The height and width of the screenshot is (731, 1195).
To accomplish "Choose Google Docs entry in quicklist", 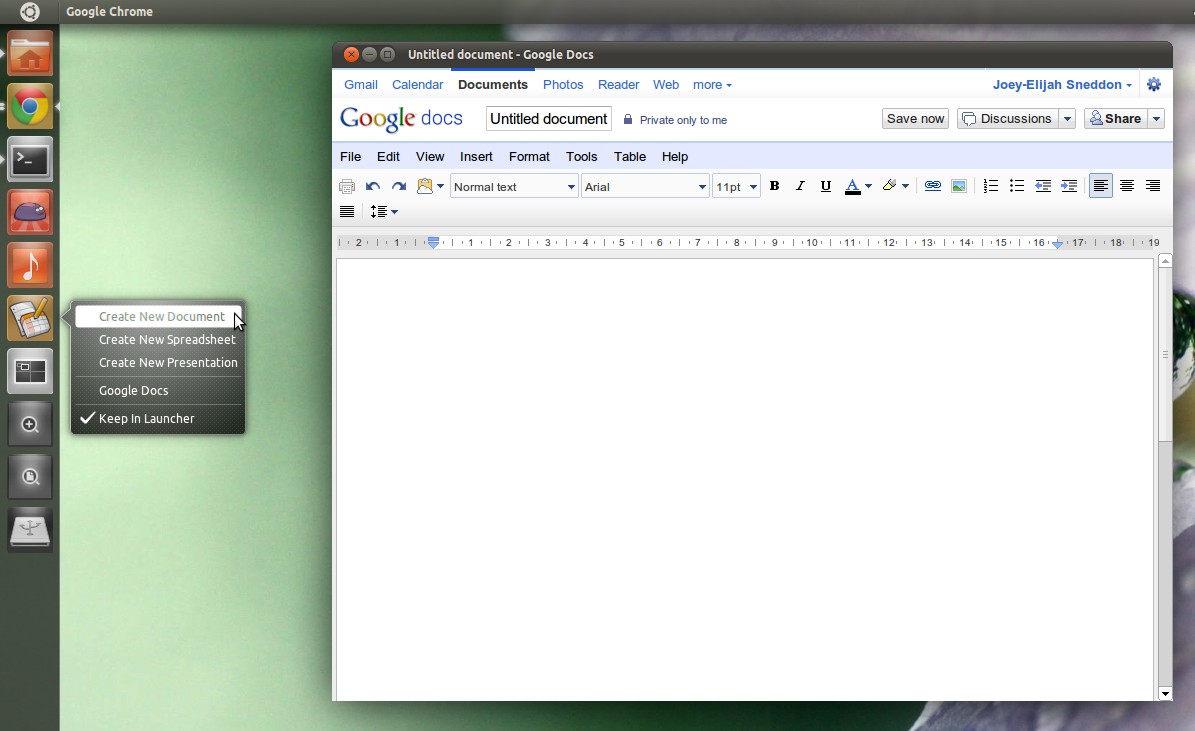I will [x=159, y=390].
